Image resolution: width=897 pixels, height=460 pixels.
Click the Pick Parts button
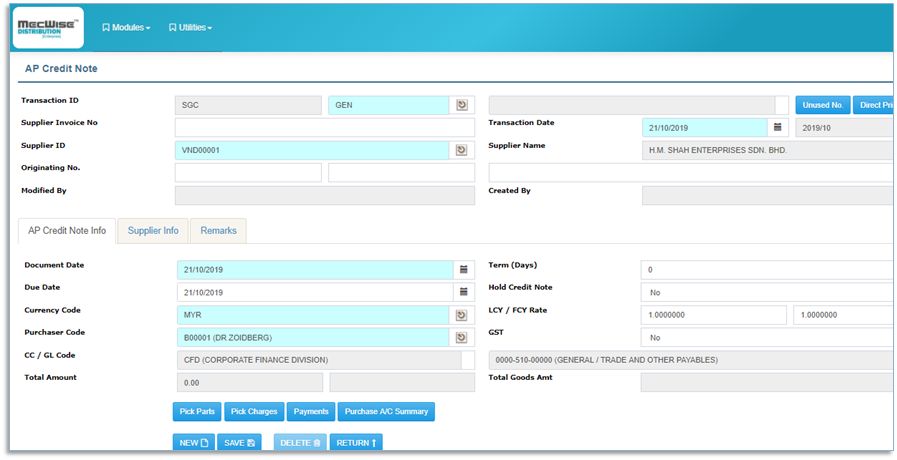click(197, 411)
